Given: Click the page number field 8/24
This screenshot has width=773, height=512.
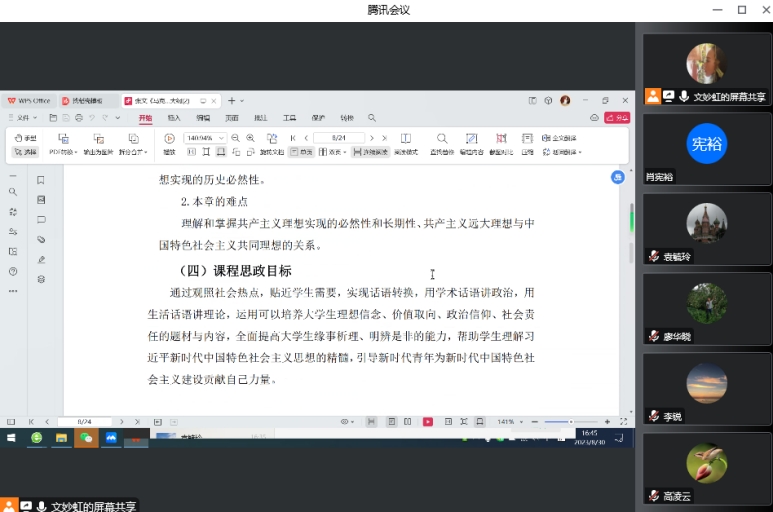Looking at the screenshot, I should [337, 138].
